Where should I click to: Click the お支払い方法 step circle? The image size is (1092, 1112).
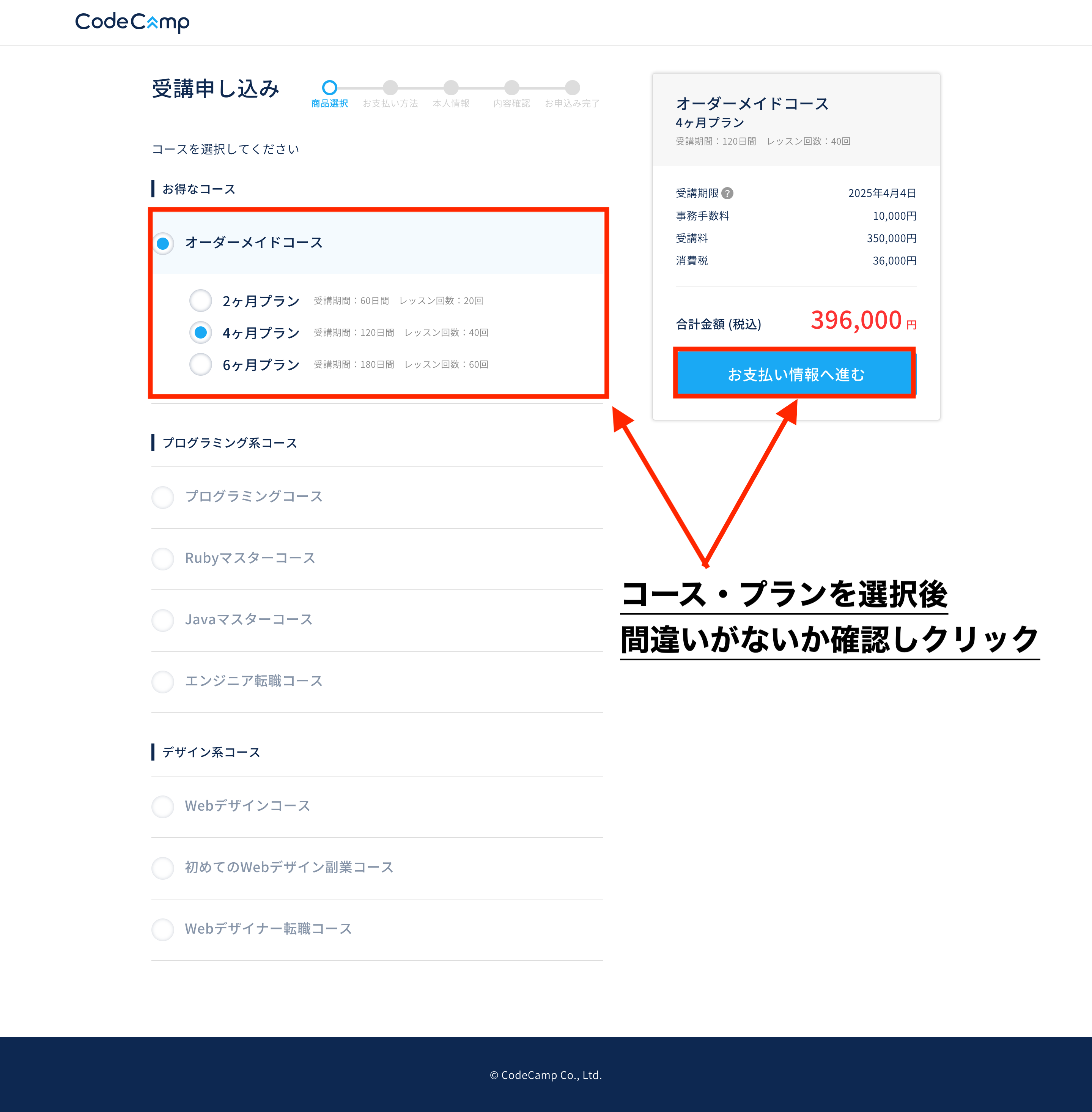[390, 88]
